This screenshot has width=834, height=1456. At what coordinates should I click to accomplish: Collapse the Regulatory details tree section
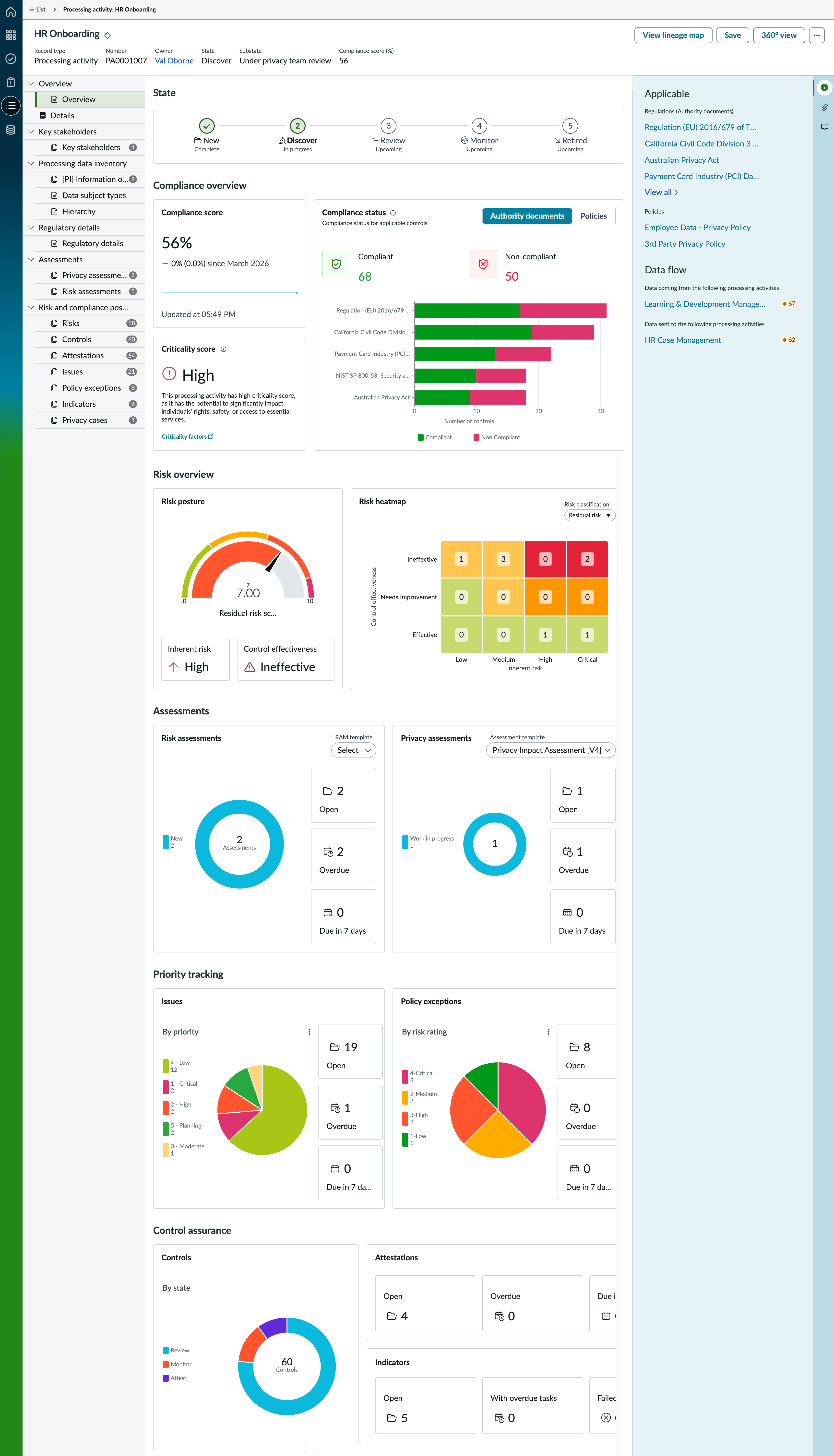click(x=31, y=228)
